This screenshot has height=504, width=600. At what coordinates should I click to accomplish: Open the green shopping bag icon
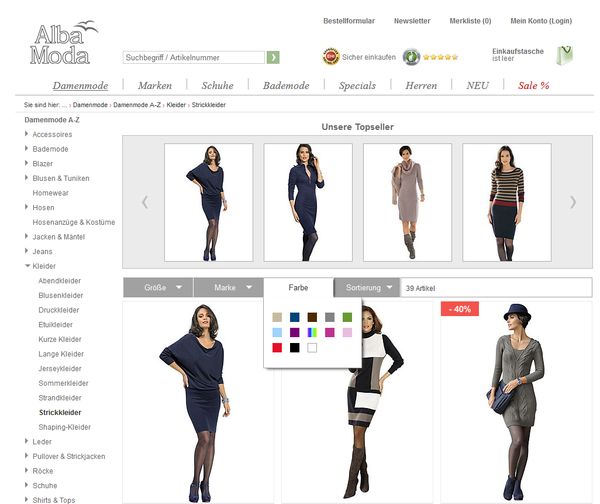click(x=565, y=55)
